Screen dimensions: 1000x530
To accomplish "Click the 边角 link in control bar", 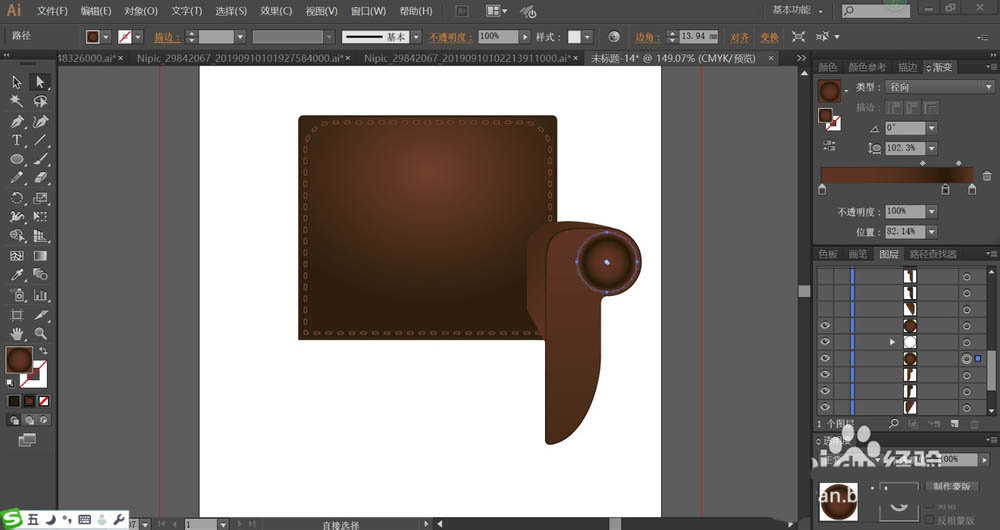I will tap(647, 37).
